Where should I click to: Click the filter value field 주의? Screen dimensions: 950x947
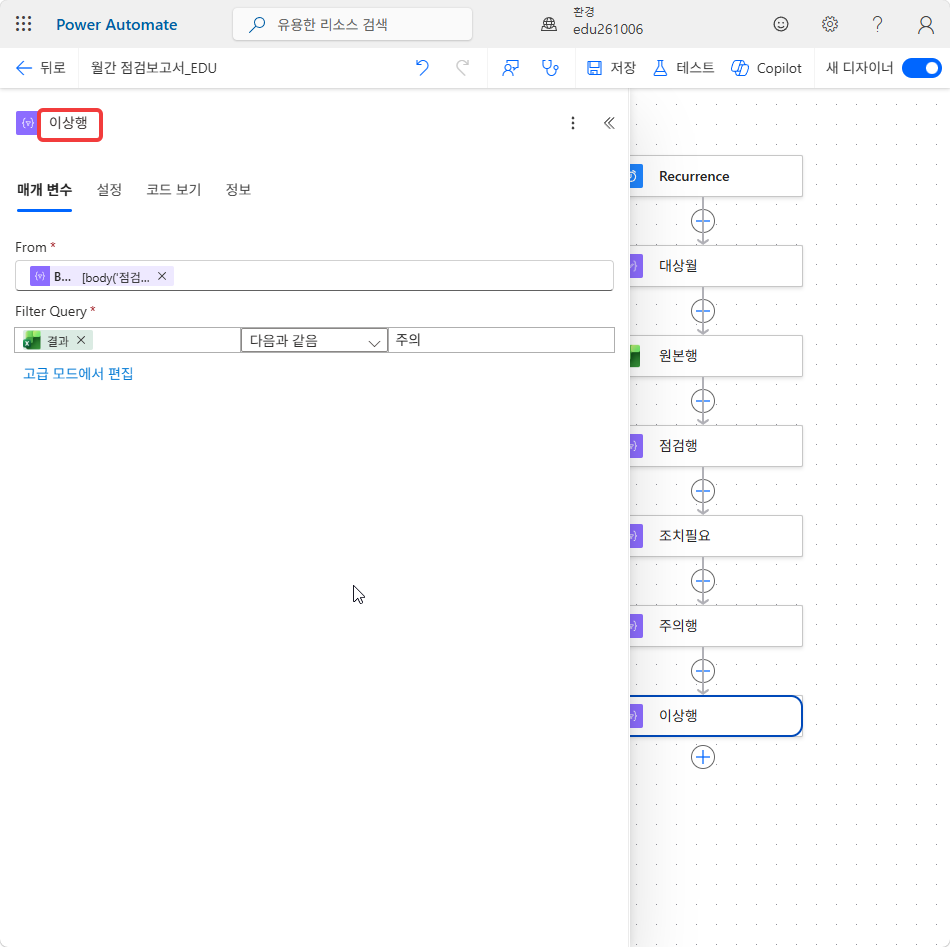tap(501, 340)
